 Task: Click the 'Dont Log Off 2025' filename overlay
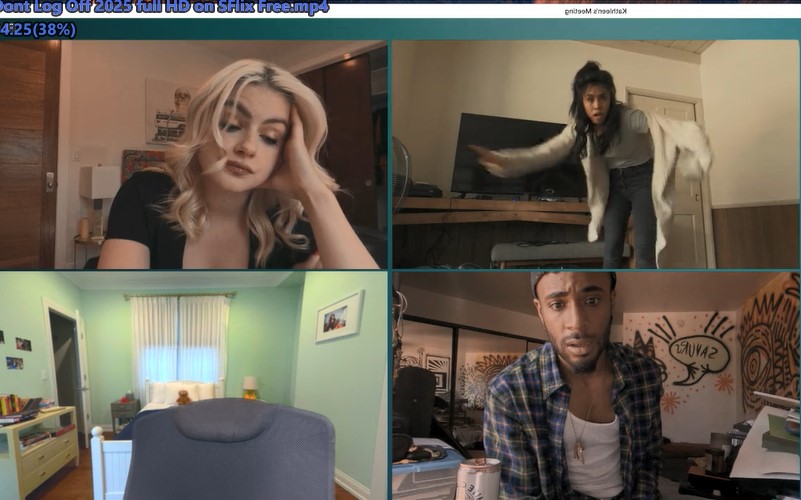point(164,8)
